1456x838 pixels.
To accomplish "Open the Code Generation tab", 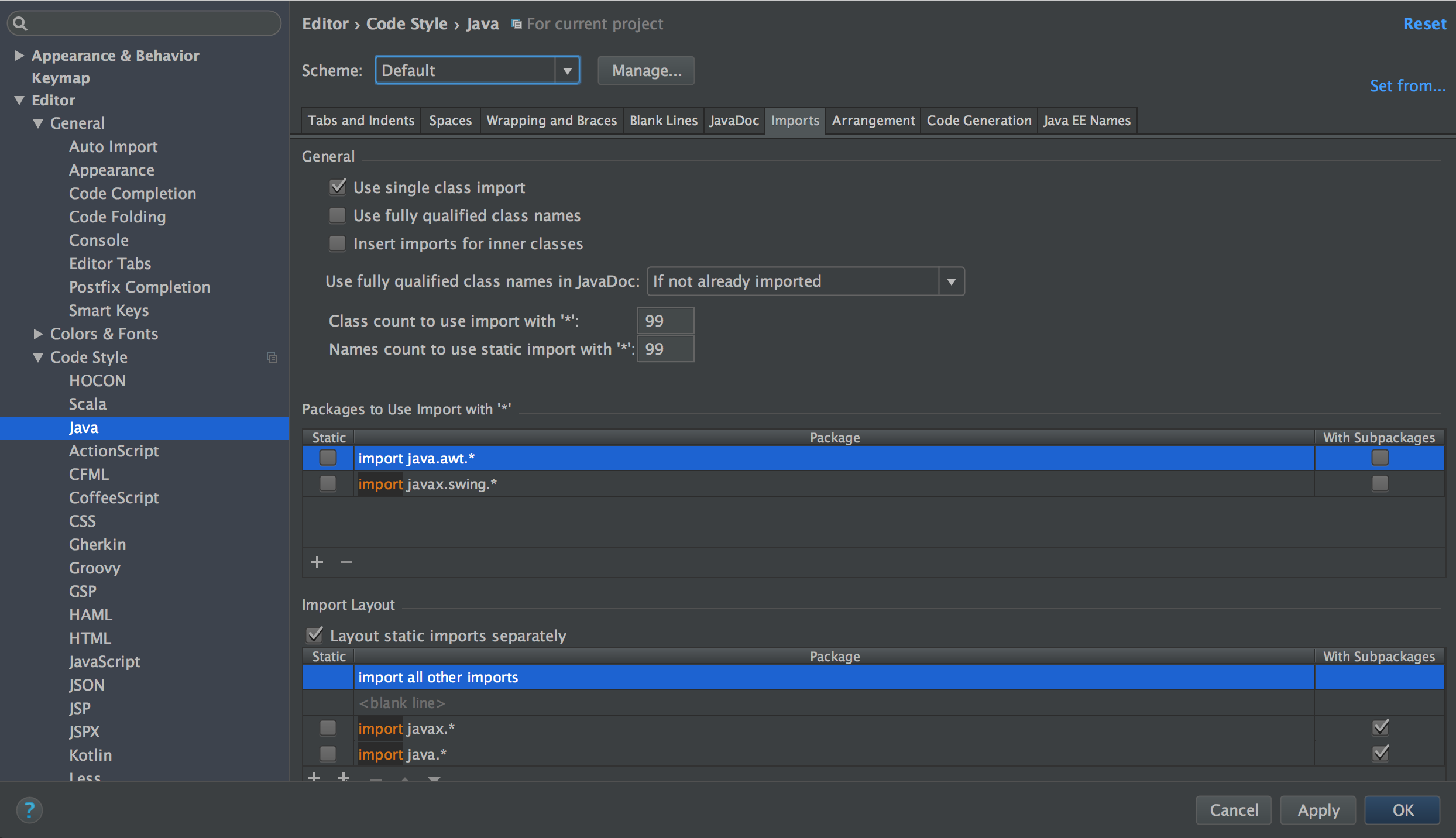I will [x=978, y=121].
